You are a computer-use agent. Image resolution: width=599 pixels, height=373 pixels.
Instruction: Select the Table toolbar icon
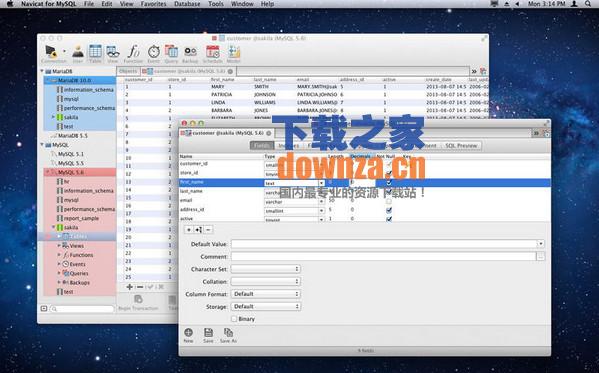click(95, 54)
